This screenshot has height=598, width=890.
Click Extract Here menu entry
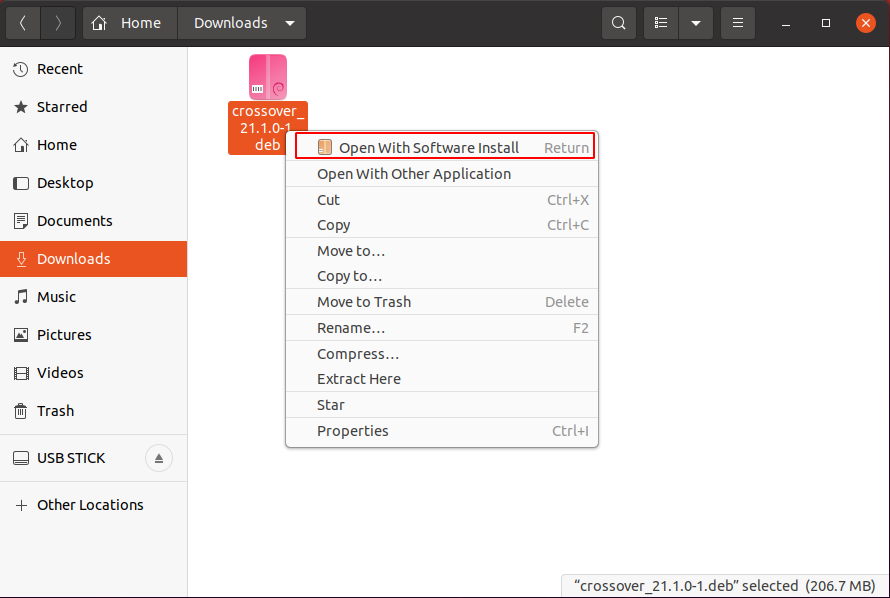tap(359, 379)
